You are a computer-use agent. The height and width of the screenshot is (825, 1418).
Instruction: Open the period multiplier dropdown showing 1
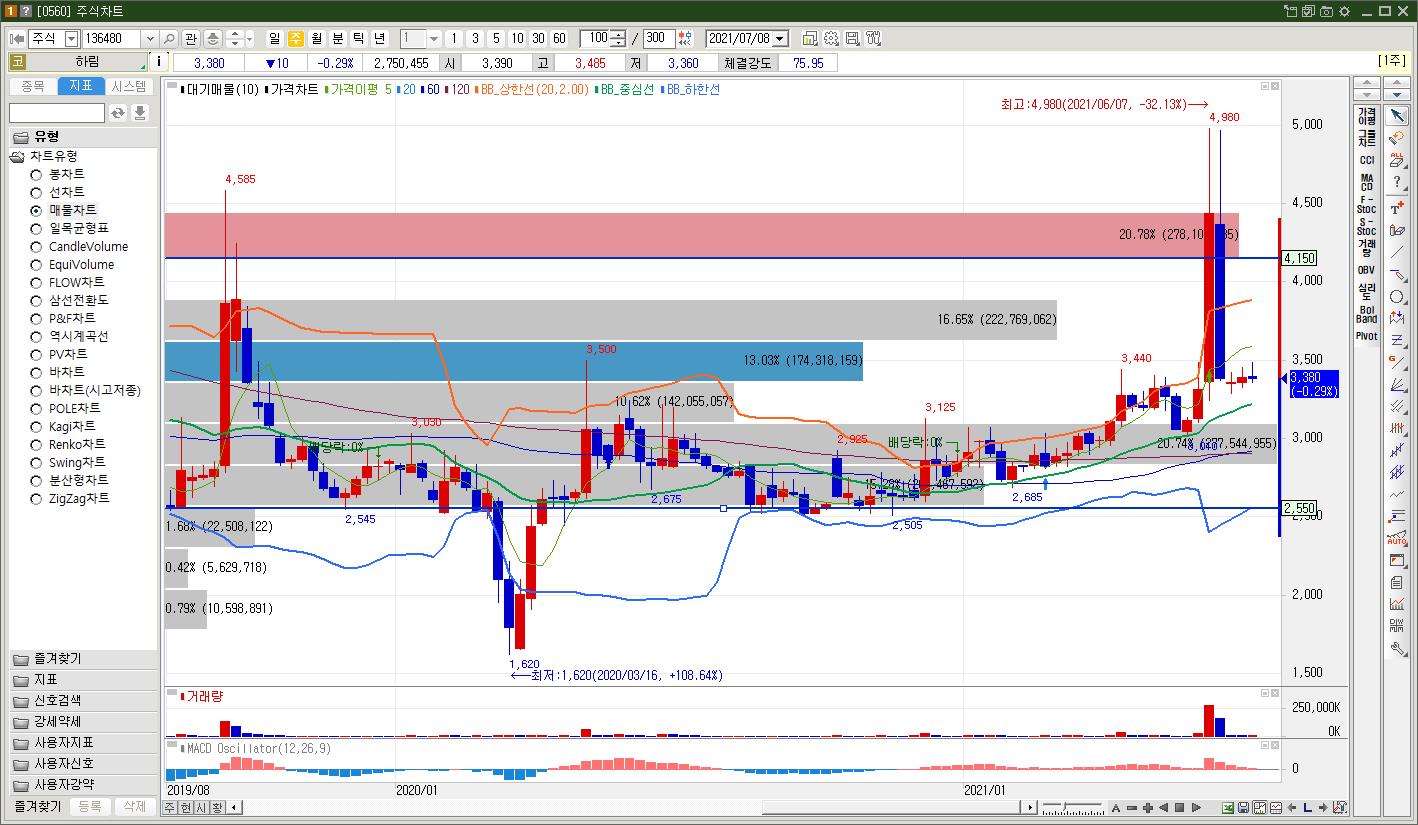point(434,39)
